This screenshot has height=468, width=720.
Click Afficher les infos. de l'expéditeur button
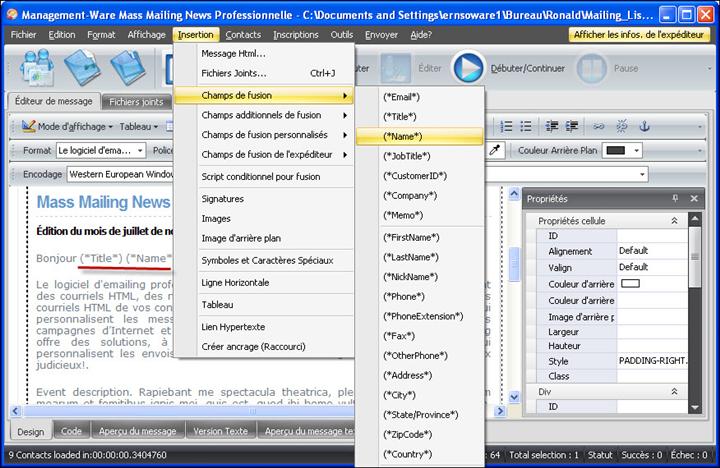(x=639, y=34)
